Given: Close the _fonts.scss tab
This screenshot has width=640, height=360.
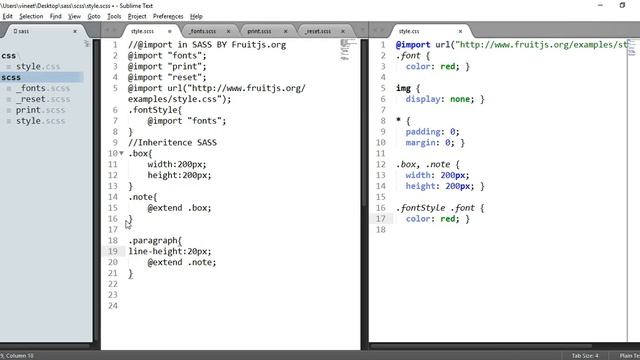Looking at the screenshot, I should tap(229, 31).
